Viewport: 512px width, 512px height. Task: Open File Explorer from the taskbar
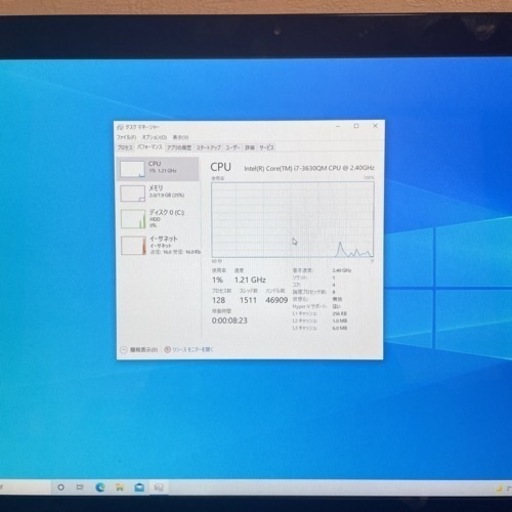click(x=119, y=487)
